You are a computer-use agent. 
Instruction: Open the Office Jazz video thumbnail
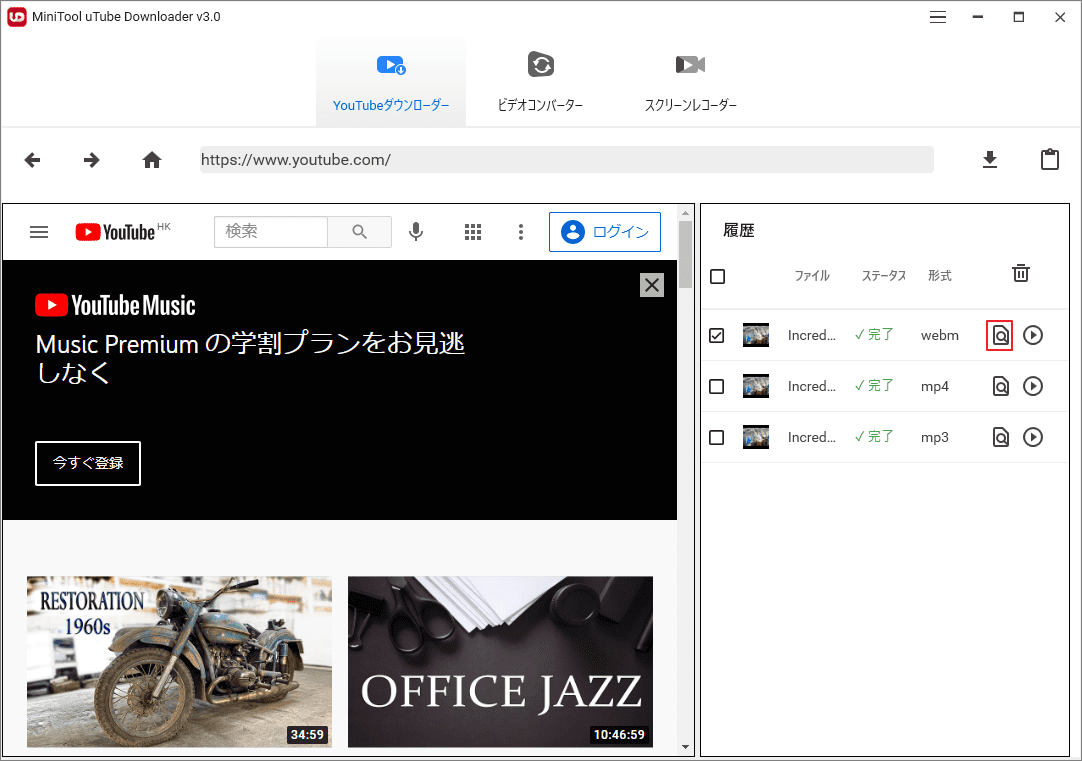(x=500, y=662)
